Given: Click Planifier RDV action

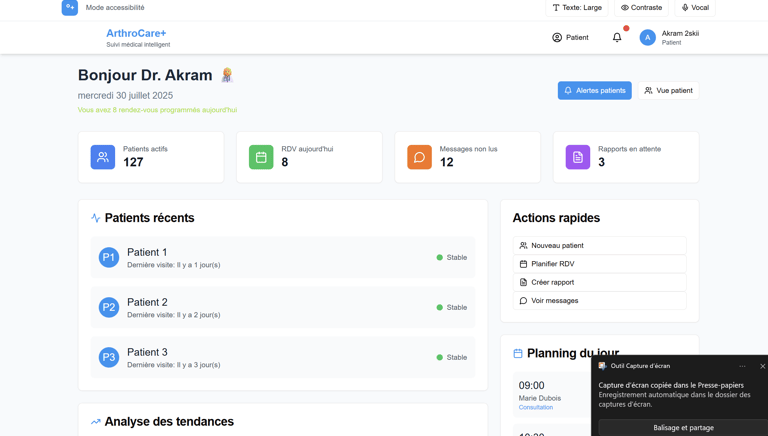Looking at the screenshot, I should (600, 264).
